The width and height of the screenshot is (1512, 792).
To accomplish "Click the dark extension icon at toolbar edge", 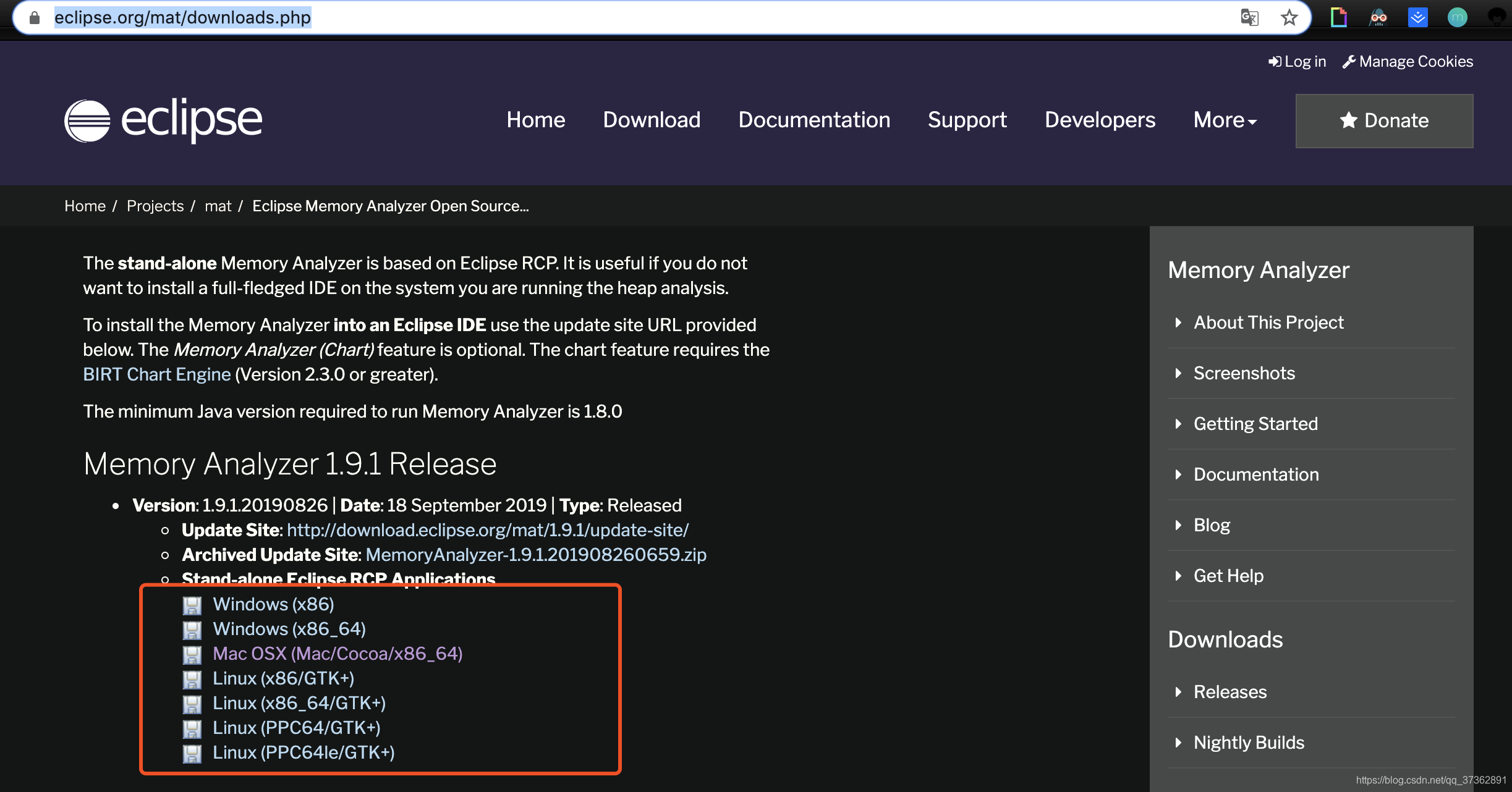I will pyautogui.click(x=1497, y=17).
